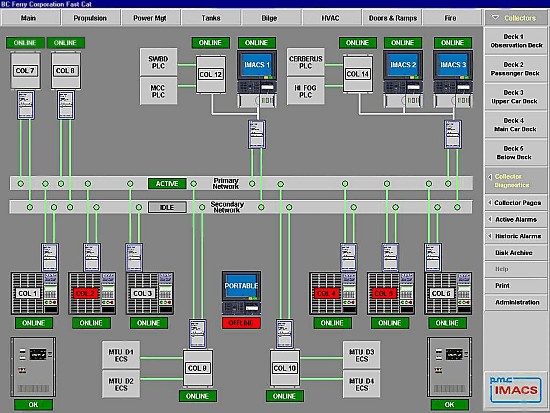This screenshot has height=413, width=550.
Task: Select the COL 6 rack icon
Action: (448, 293)
